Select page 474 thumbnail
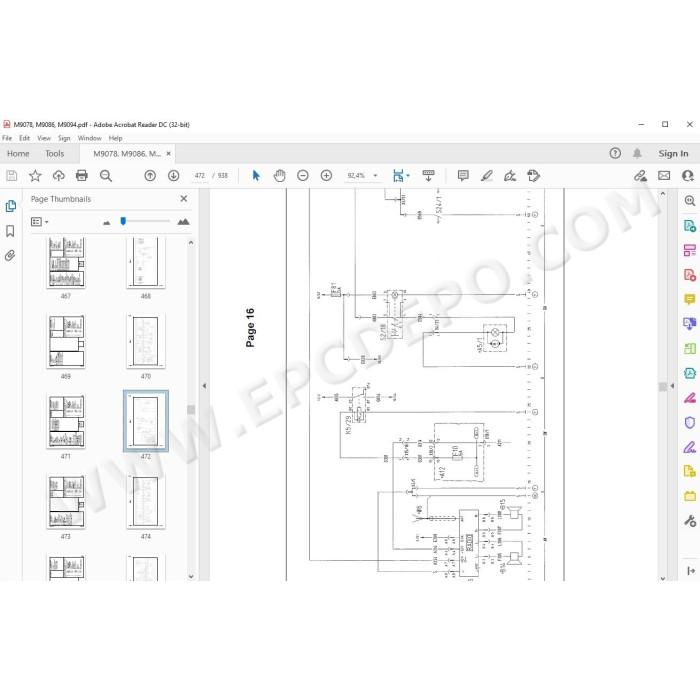 [146, 502]
